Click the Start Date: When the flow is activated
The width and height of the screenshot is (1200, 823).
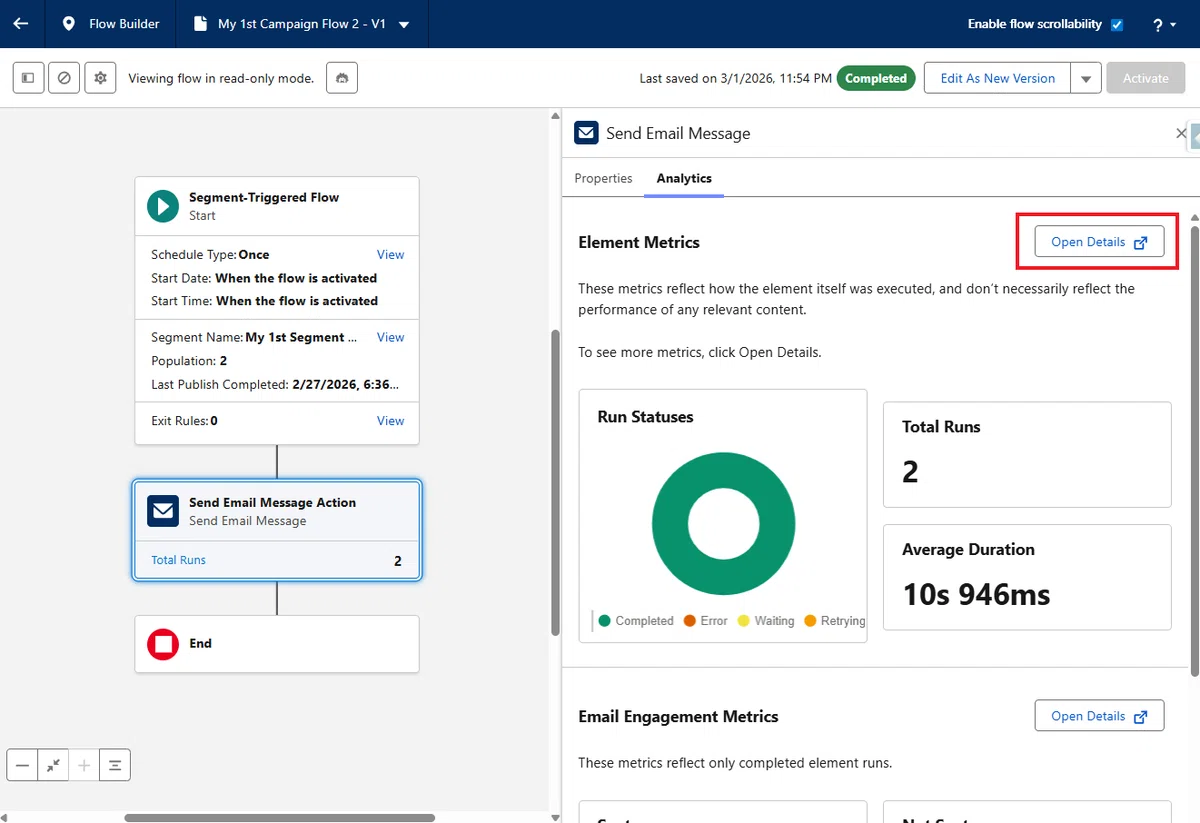tap(264, 278)
